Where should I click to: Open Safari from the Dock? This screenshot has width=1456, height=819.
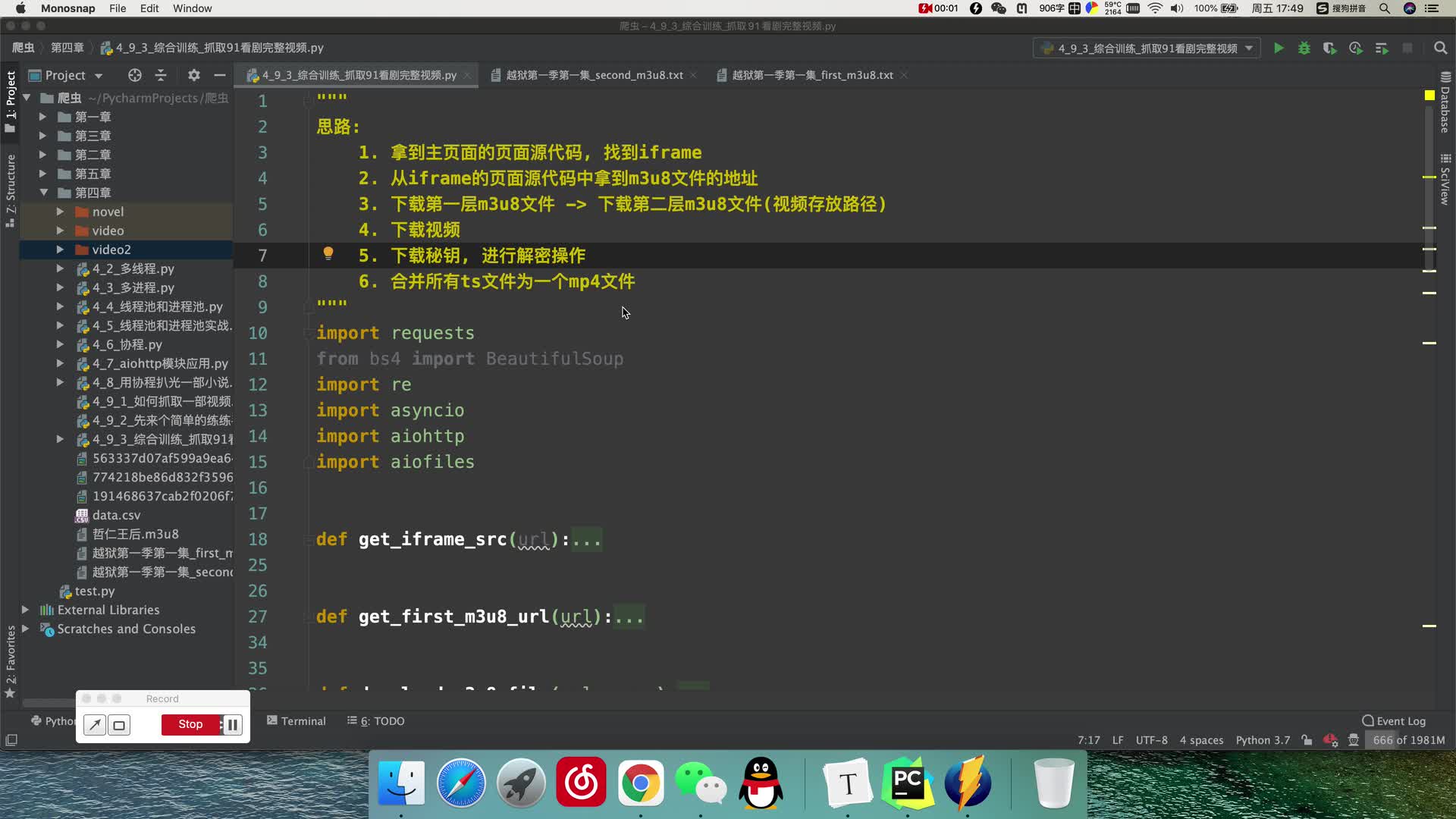click(461, 783)
